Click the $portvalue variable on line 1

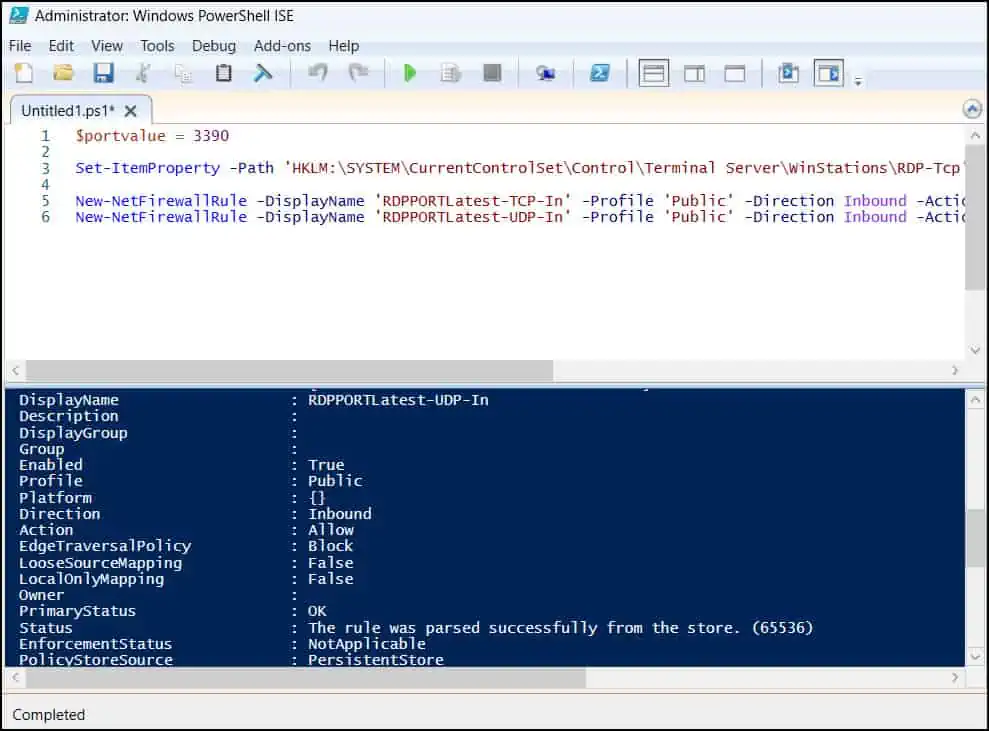click(x=120, y=136)
